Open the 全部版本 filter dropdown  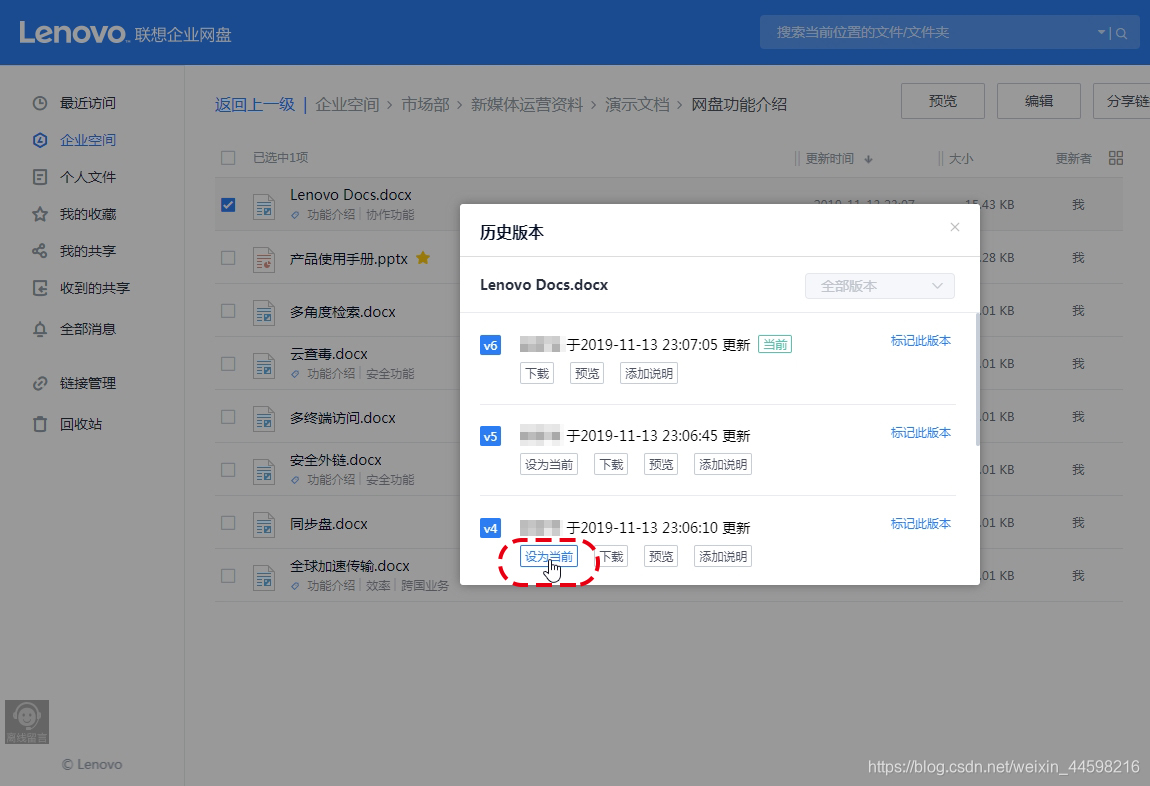pos(879,286)
